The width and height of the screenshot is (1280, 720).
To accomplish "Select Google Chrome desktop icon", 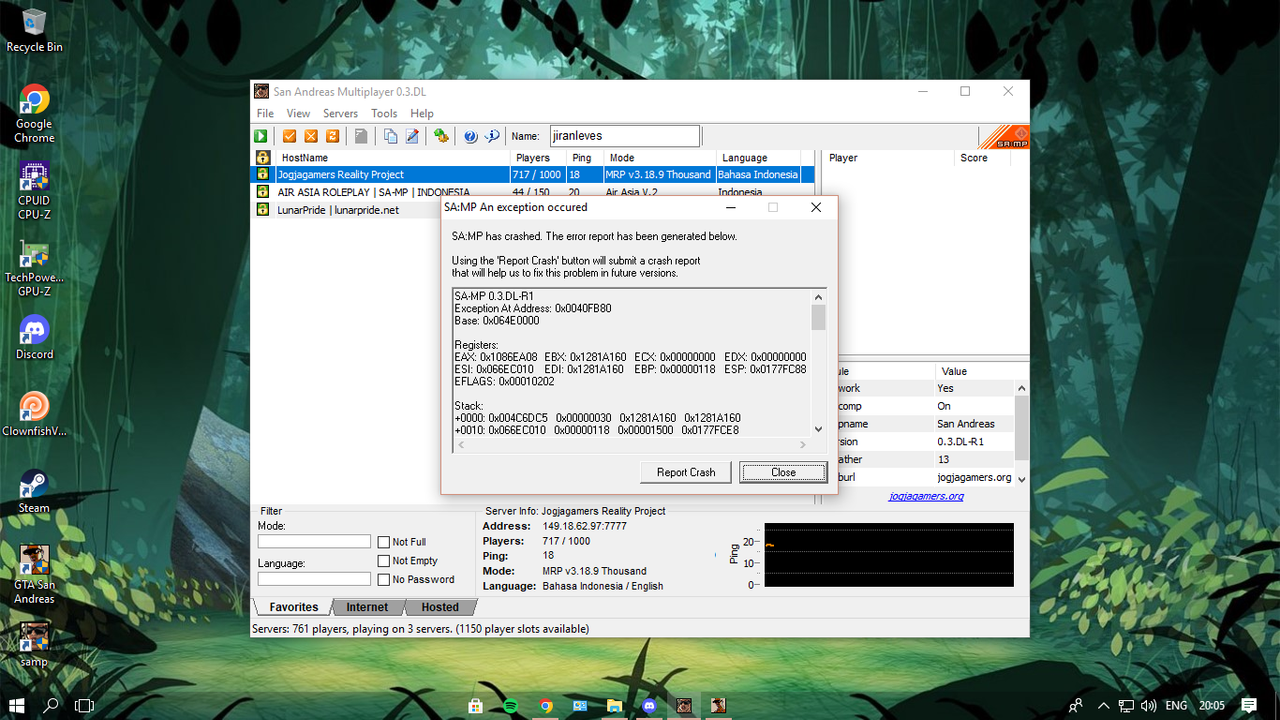I will tap(34, 114).
